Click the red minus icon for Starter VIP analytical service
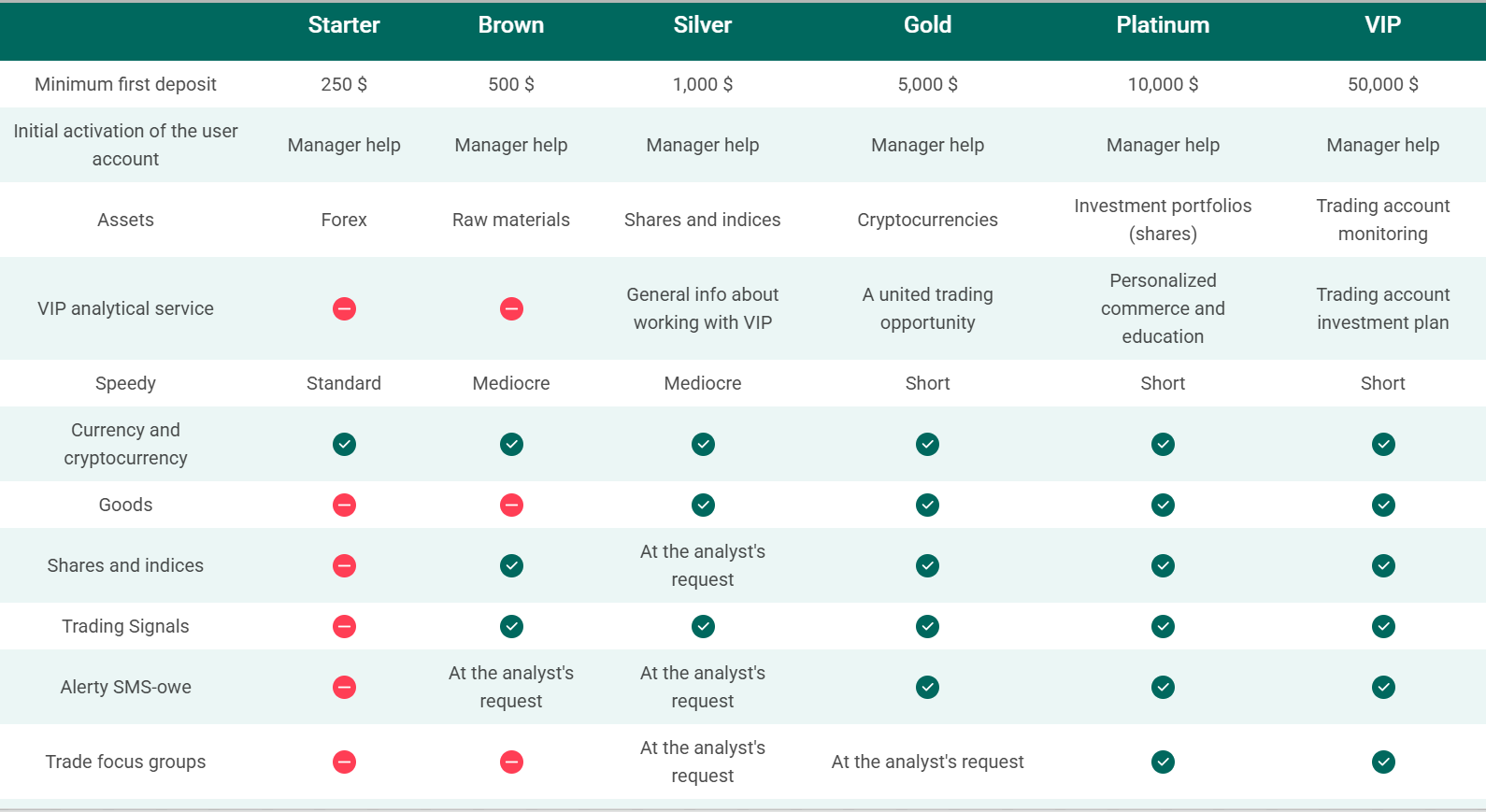This screenshot has height=812, width=1486. point(344,308)
